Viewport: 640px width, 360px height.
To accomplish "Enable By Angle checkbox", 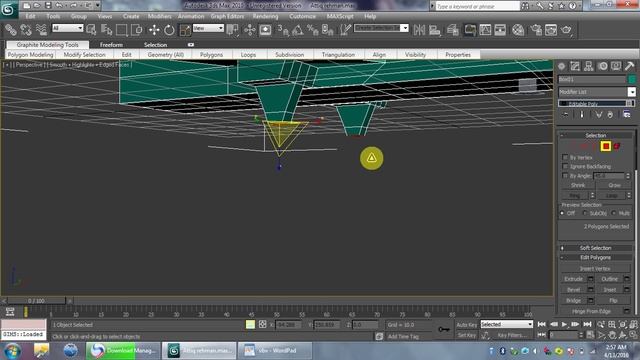I will 565,176.
